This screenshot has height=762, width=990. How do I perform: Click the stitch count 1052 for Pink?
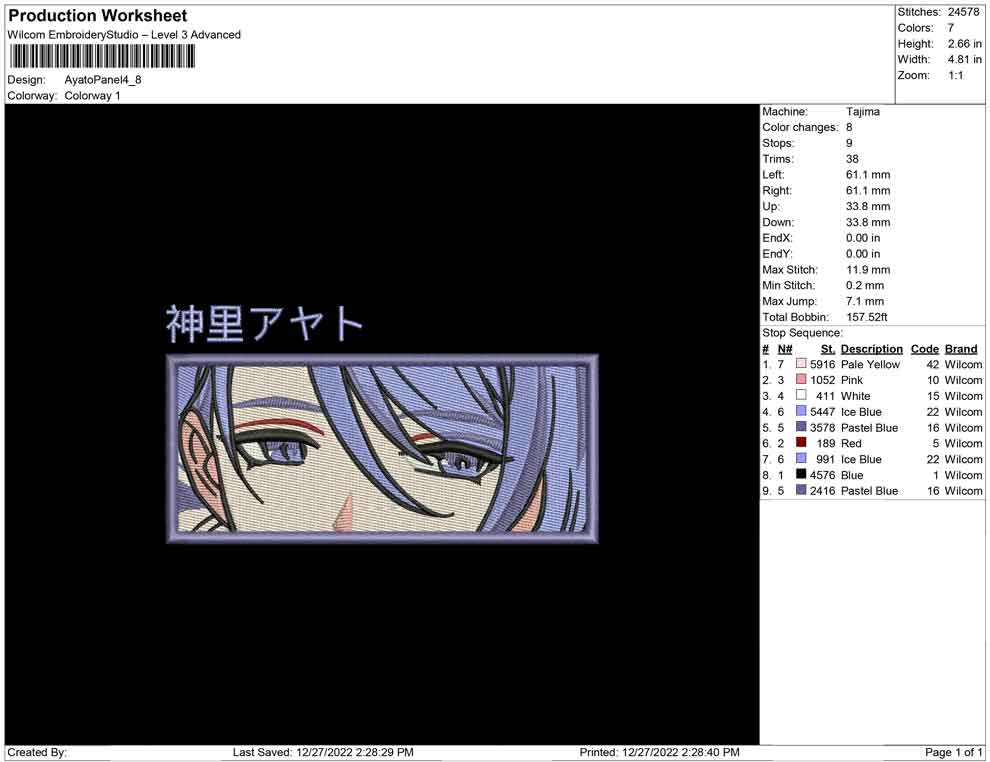[823, 380]
